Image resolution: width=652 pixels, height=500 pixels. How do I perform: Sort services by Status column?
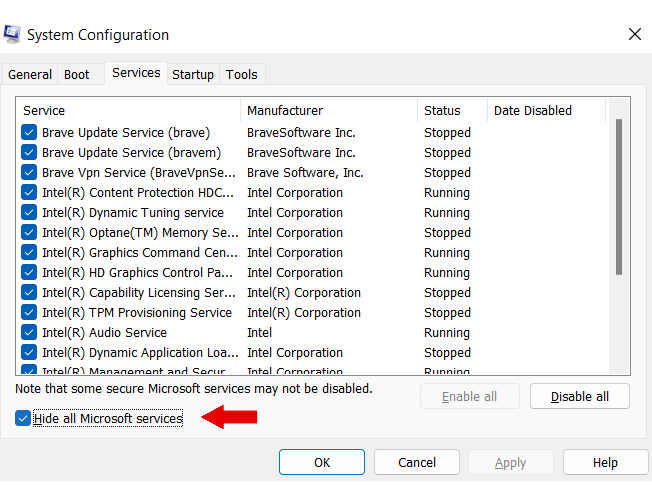click(x=451, y=111)
